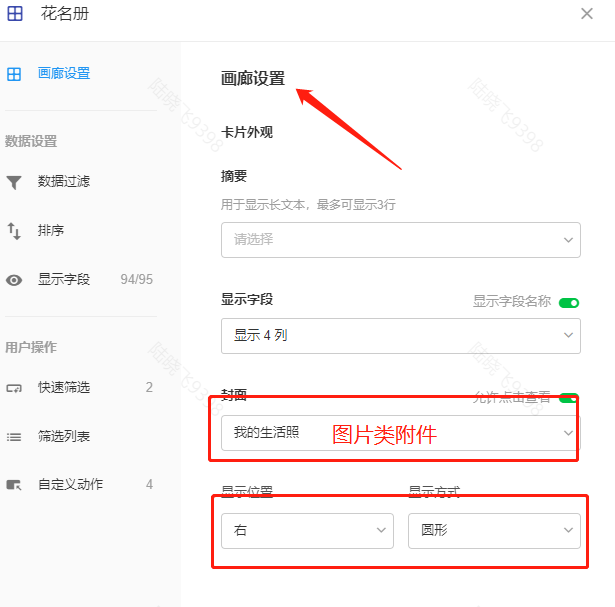This screenshot has height=607, width=615.
Task: Click the chevron in the 右 selector
Action: pos(381,530)
